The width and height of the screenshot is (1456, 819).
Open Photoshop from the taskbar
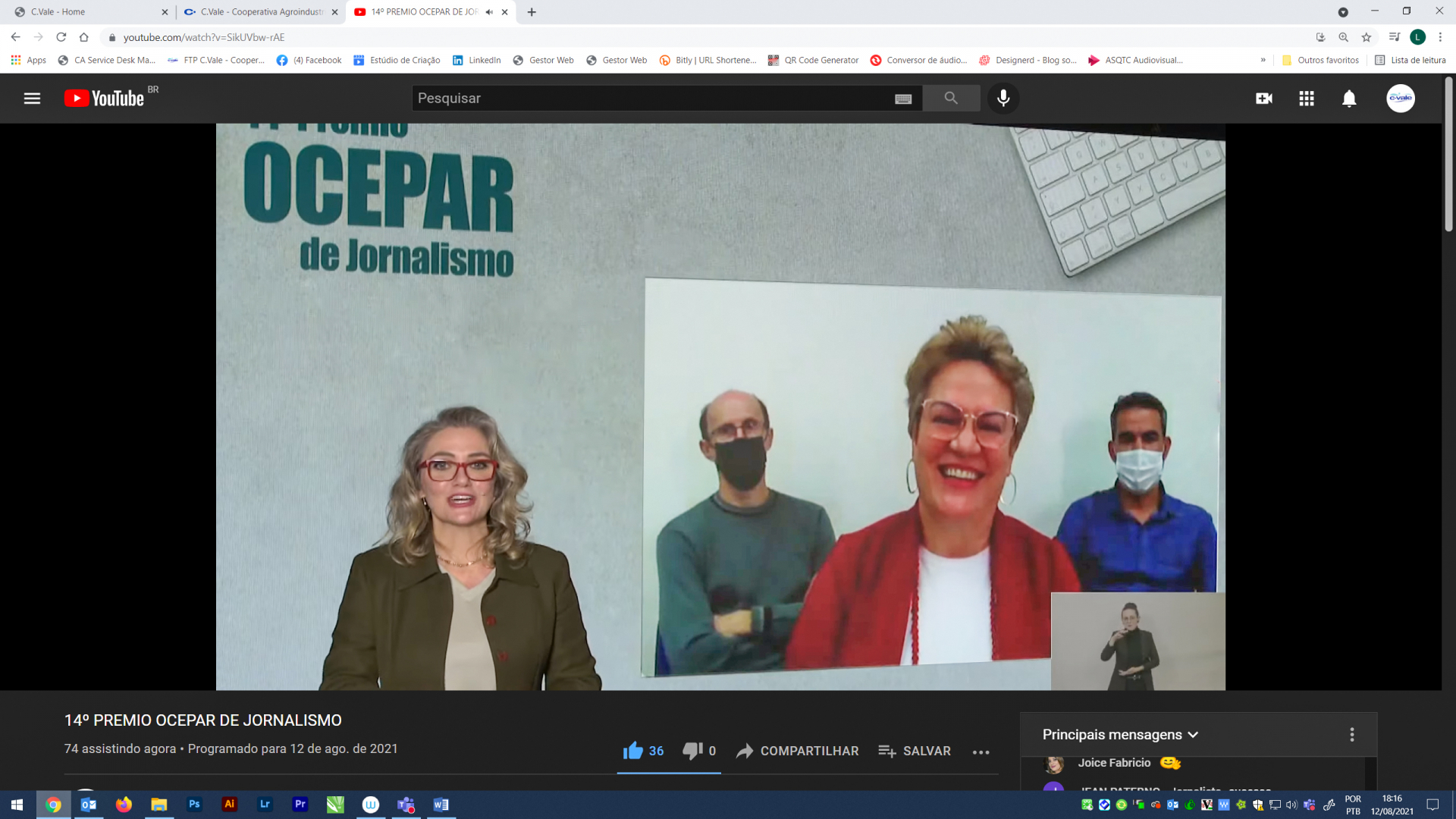(194, 805)
